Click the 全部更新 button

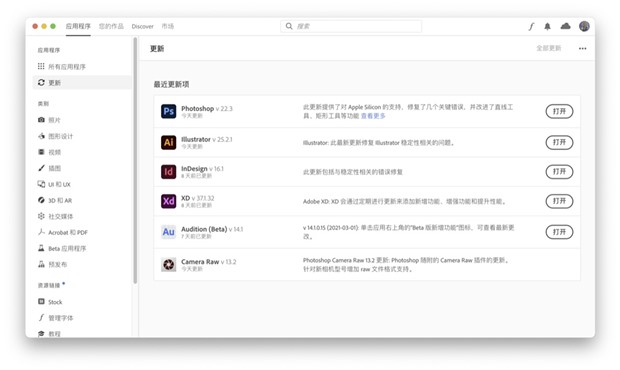coord(548,48)
